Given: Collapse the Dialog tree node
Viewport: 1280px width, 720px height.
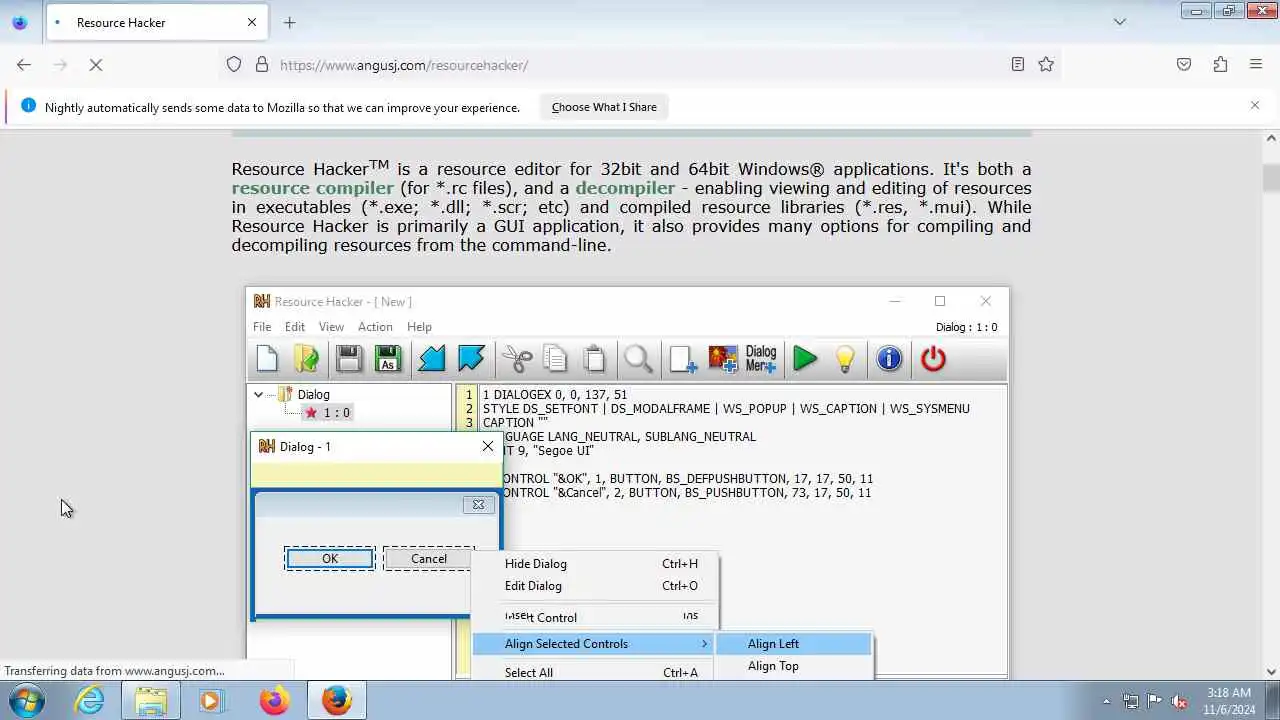Looking at the screenshot, I should [x=258, y=395].
